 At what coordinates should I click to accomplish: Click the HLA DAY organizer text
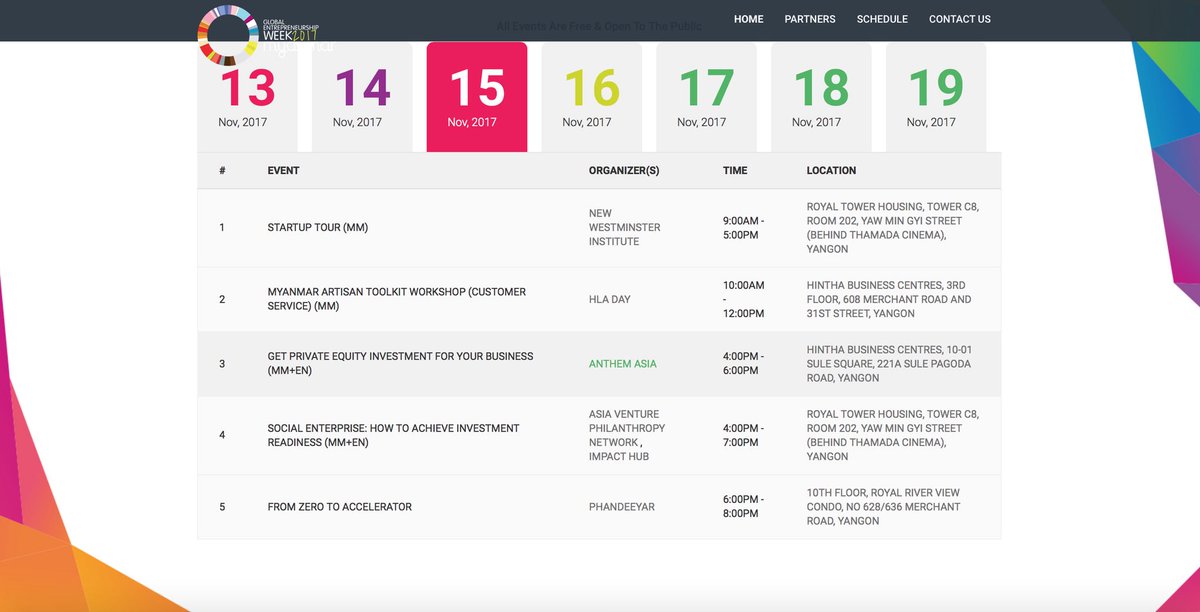[x=610, y=299]
